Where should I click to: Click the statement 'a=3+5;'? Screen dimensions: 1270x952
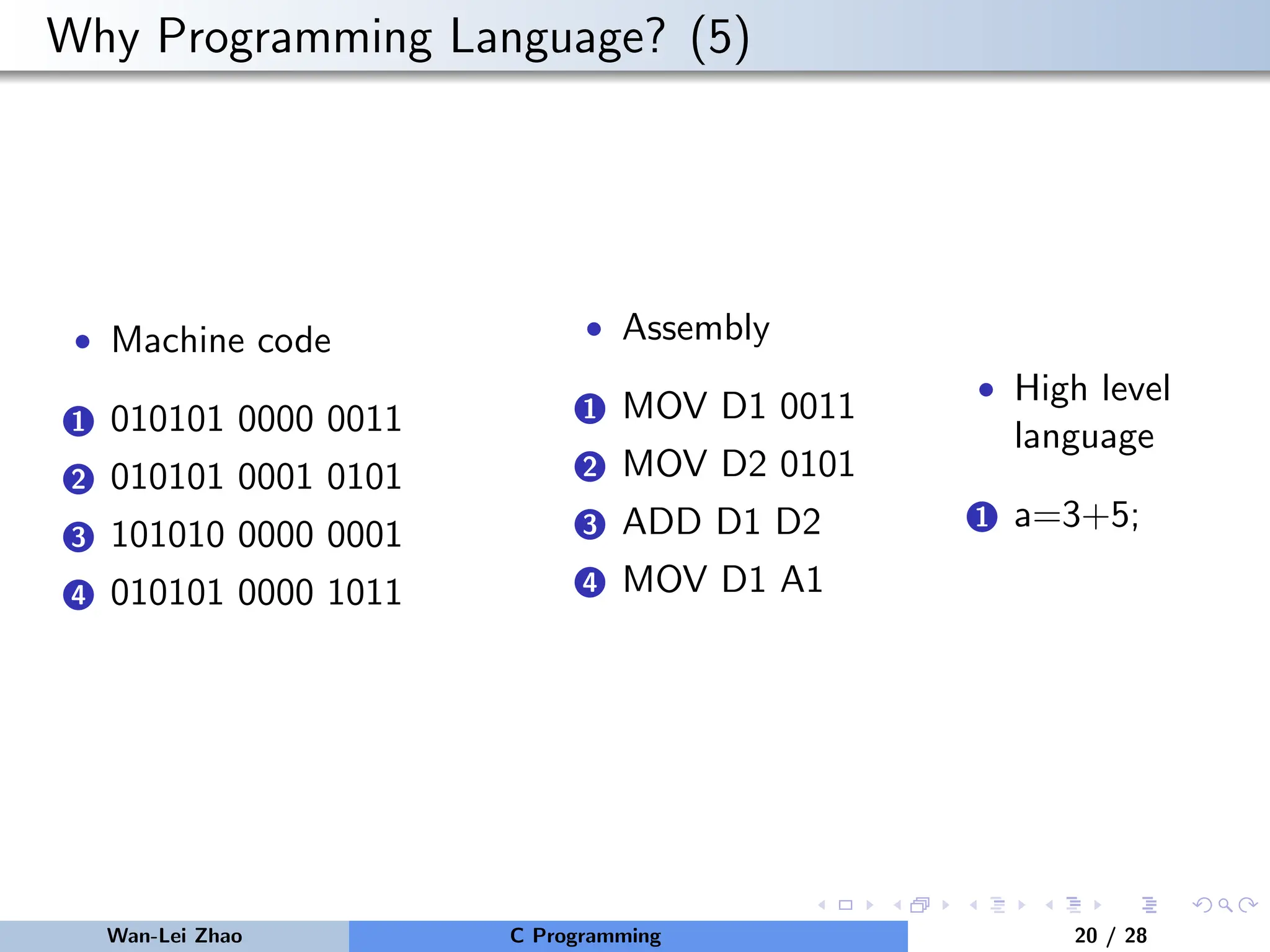[x=1077, y=515]
